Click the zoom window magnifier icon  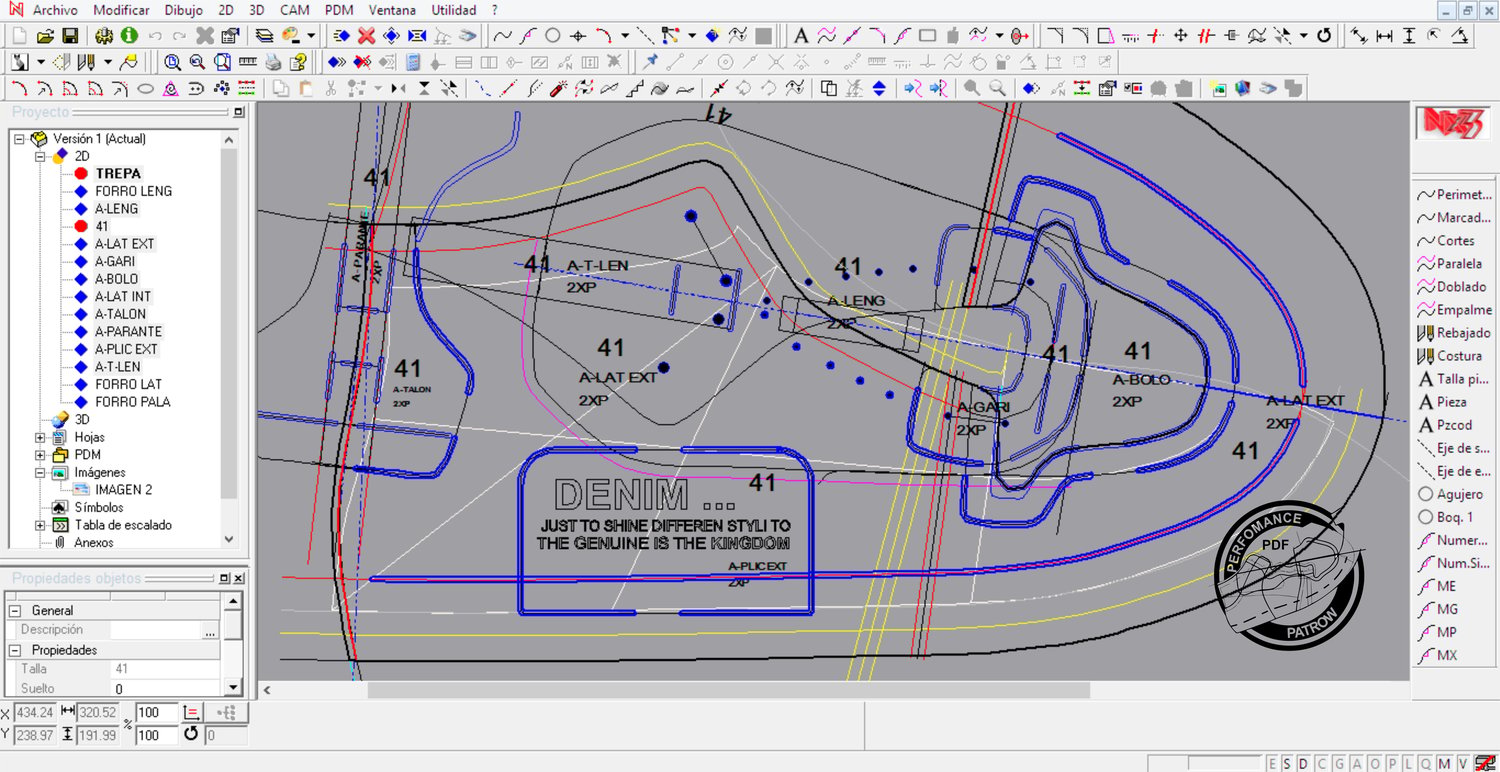point(172,62)
